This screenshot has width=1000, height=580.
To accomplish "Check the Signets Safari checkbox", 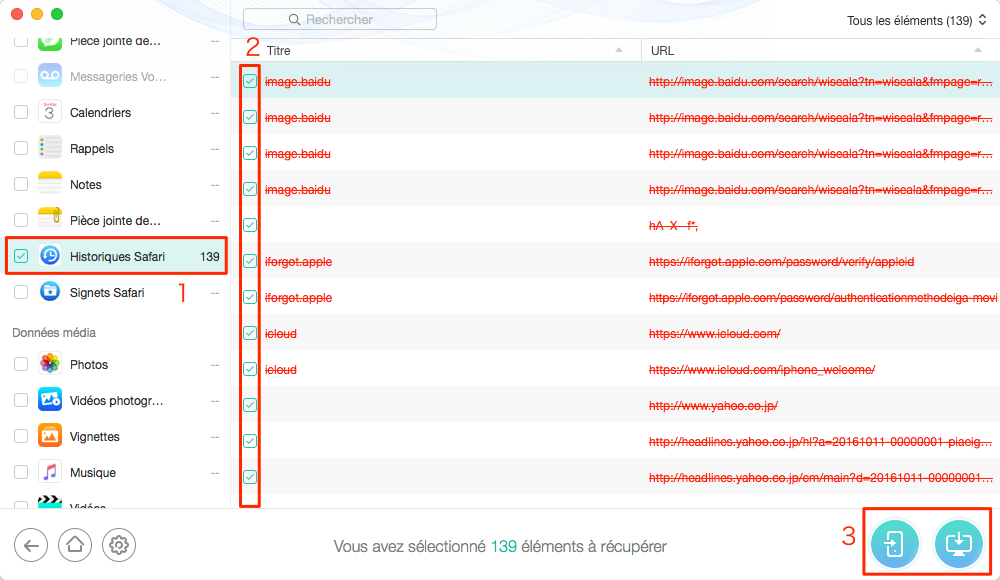I will tap(21, 292).
